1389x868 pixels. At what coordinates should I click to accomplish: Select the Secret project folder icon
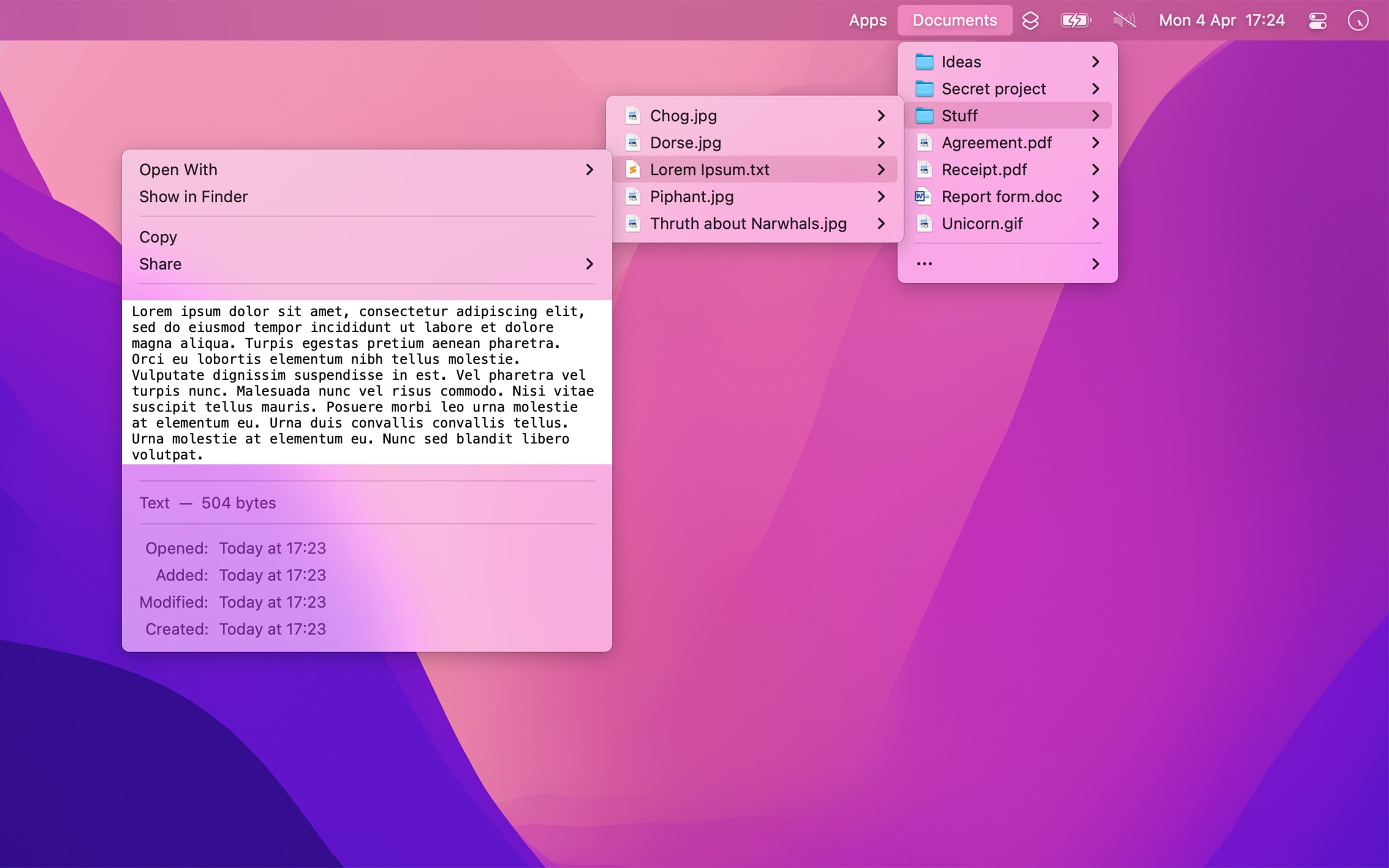pos(925,88)
